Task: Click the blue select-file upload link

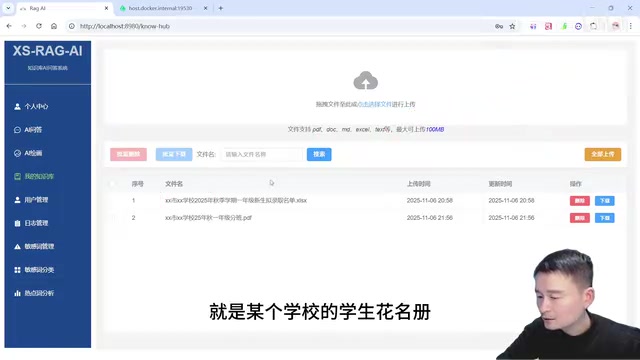Action: [375, 104]
